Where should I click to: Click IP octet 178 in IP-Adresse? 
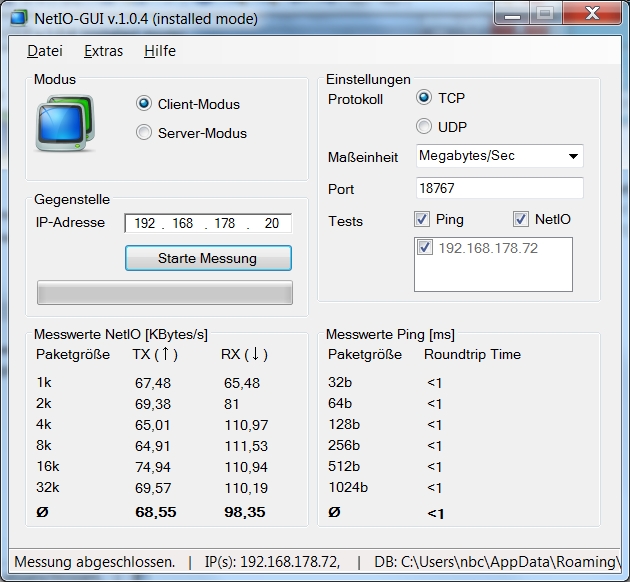point(225,223)
